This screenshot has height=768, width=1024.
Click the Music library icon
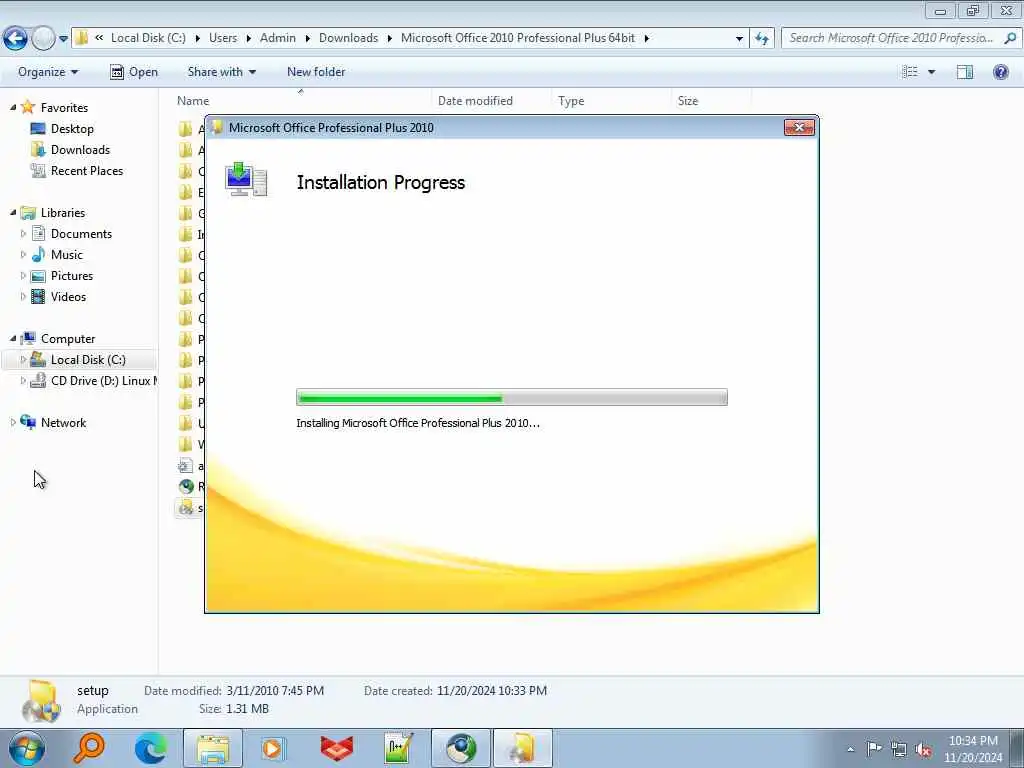point(39,254)
